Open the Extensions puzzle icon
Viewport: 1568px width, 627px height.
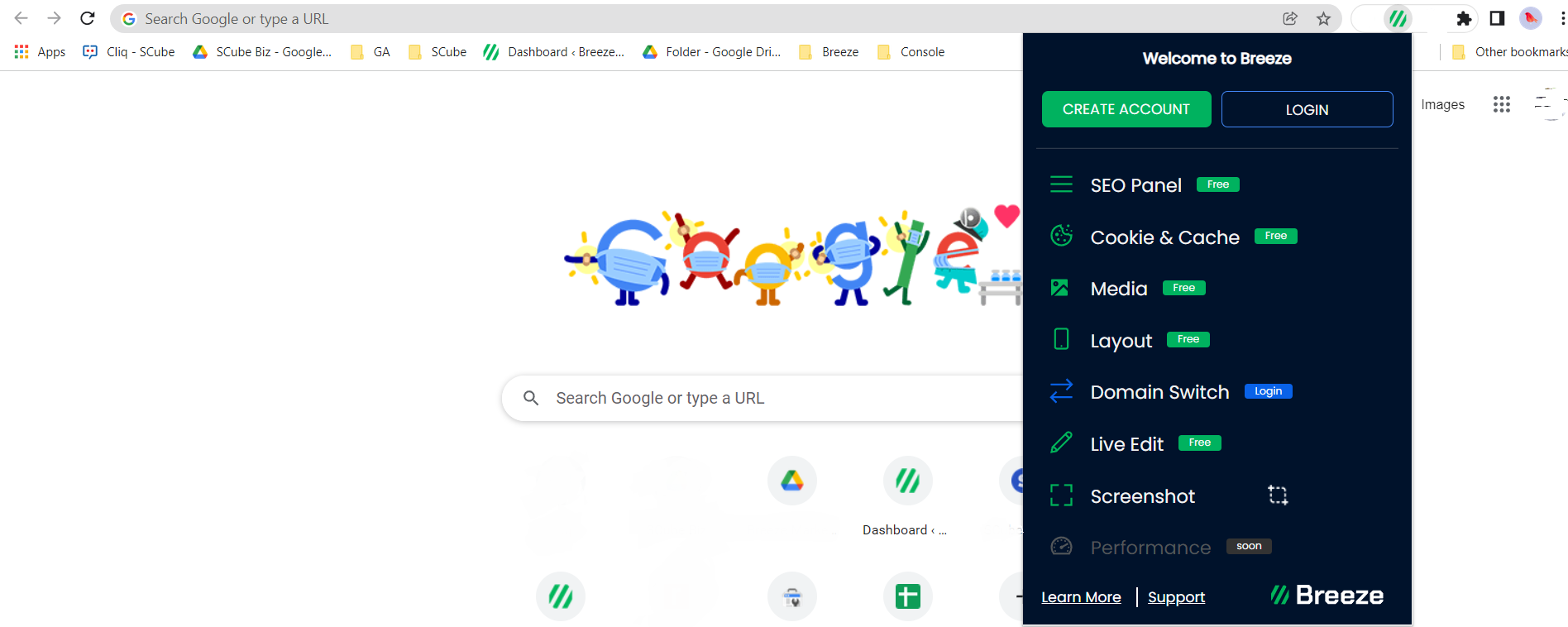(x=1464, y=18)
